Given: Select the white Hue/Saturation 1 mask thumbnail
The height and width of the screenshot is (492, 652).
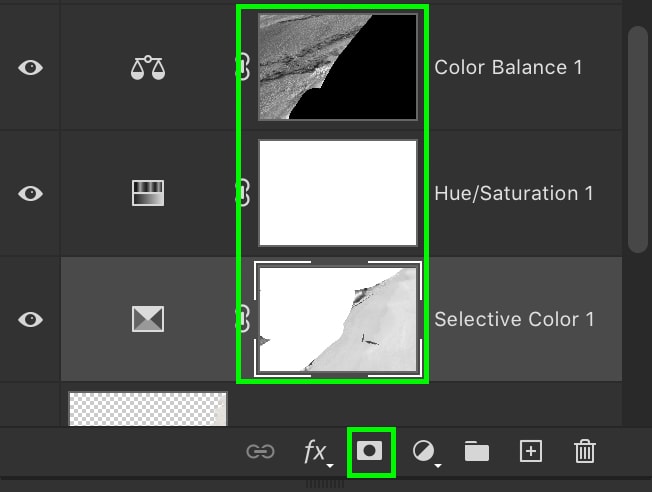Looking at the screenshot, I should click(x=338, y=193).
